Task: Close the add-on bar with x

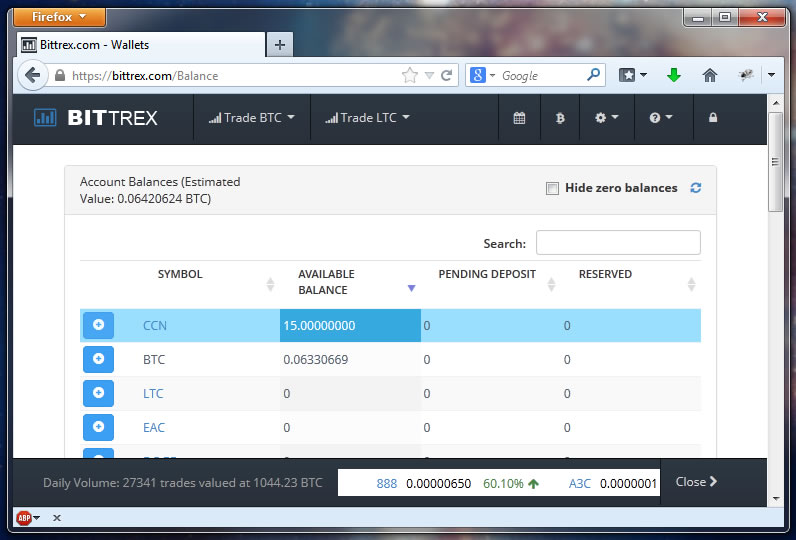Action: pos(57,518)
